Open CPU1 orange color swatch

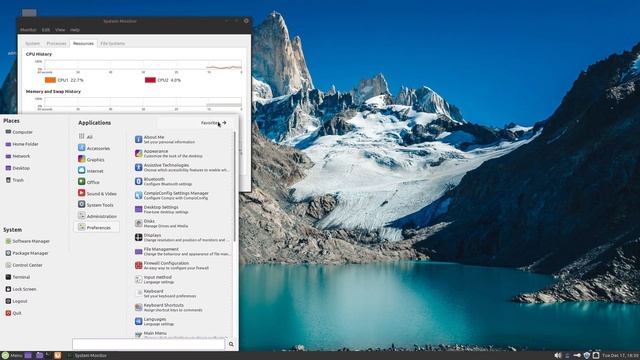coord(50,80)
